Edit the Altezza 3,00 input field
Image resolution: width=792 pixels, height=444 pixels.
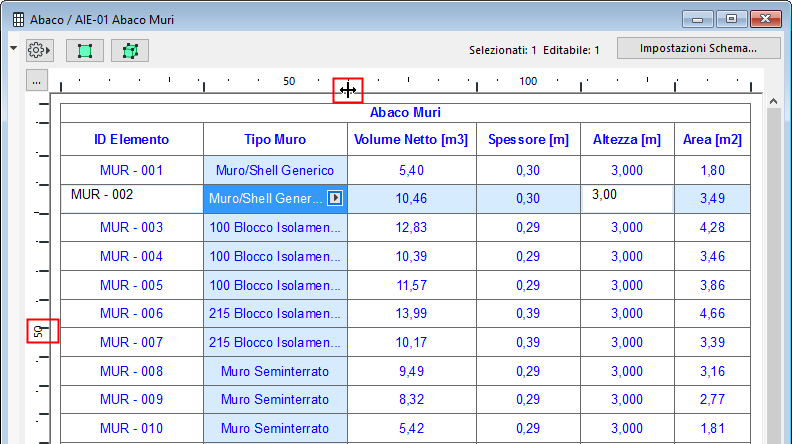coord(627,199)
